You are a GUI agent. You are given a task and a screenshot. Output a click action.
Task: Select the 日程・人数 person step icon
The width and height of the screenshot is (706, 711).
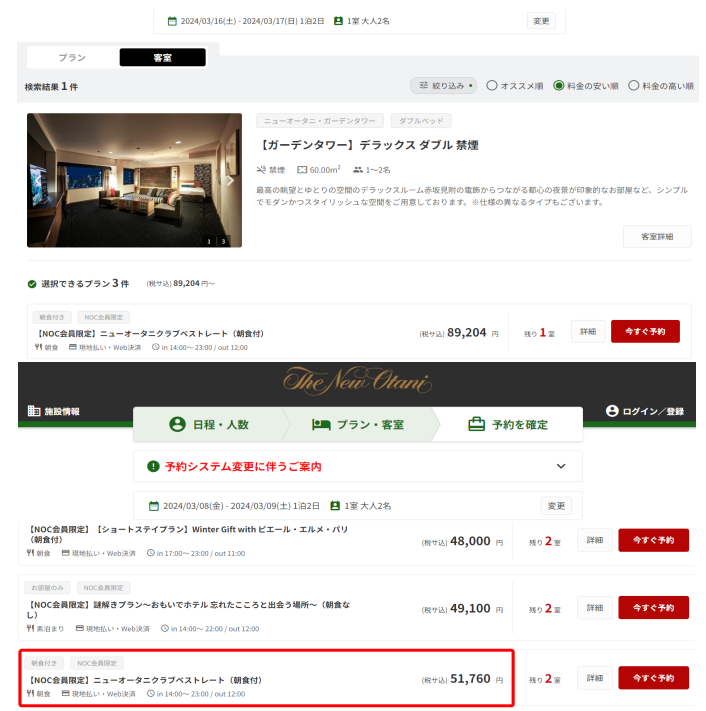point(177,424)
